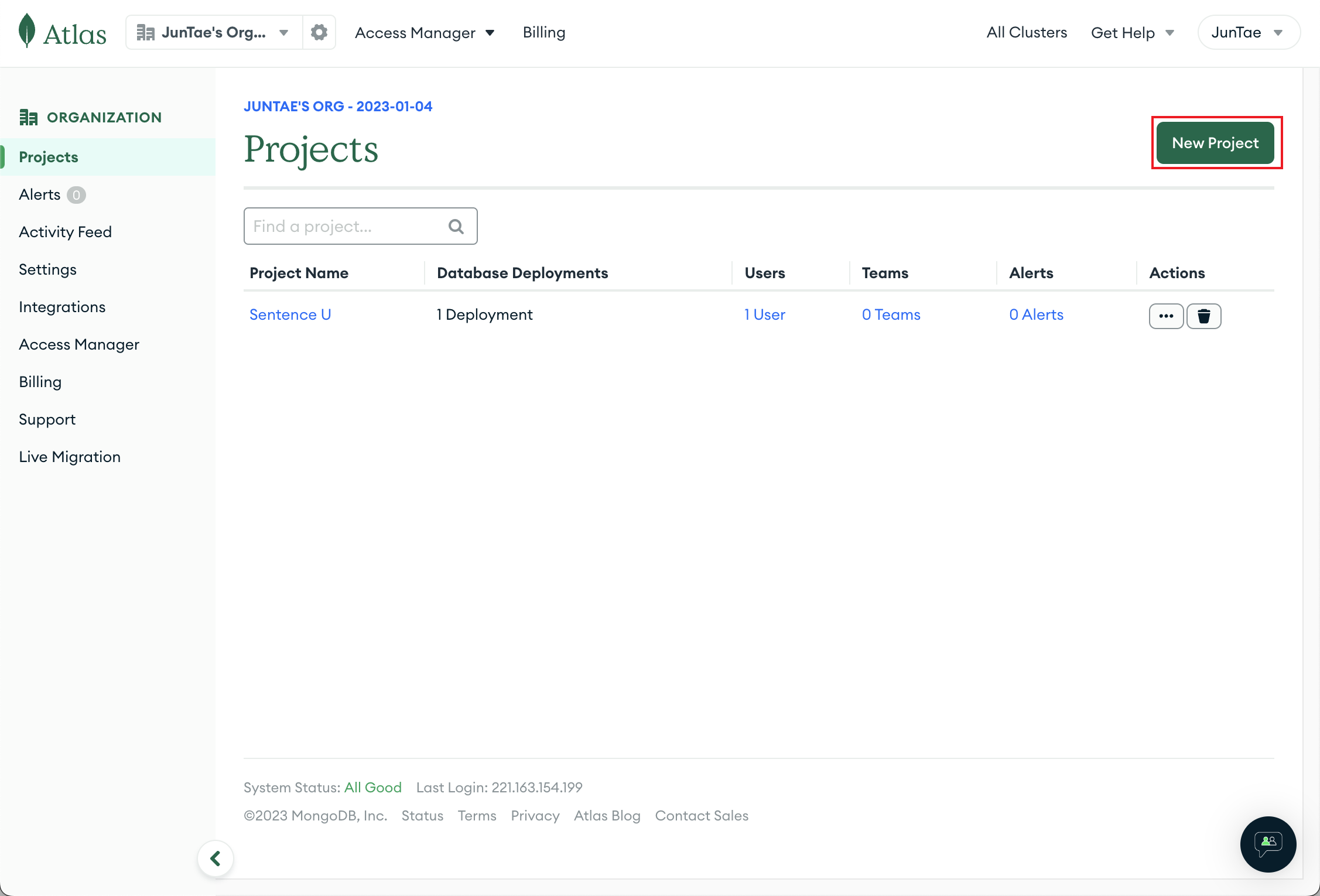Open organization settings gear icon
The image size is (1320, 896).
tap(319, 32)
